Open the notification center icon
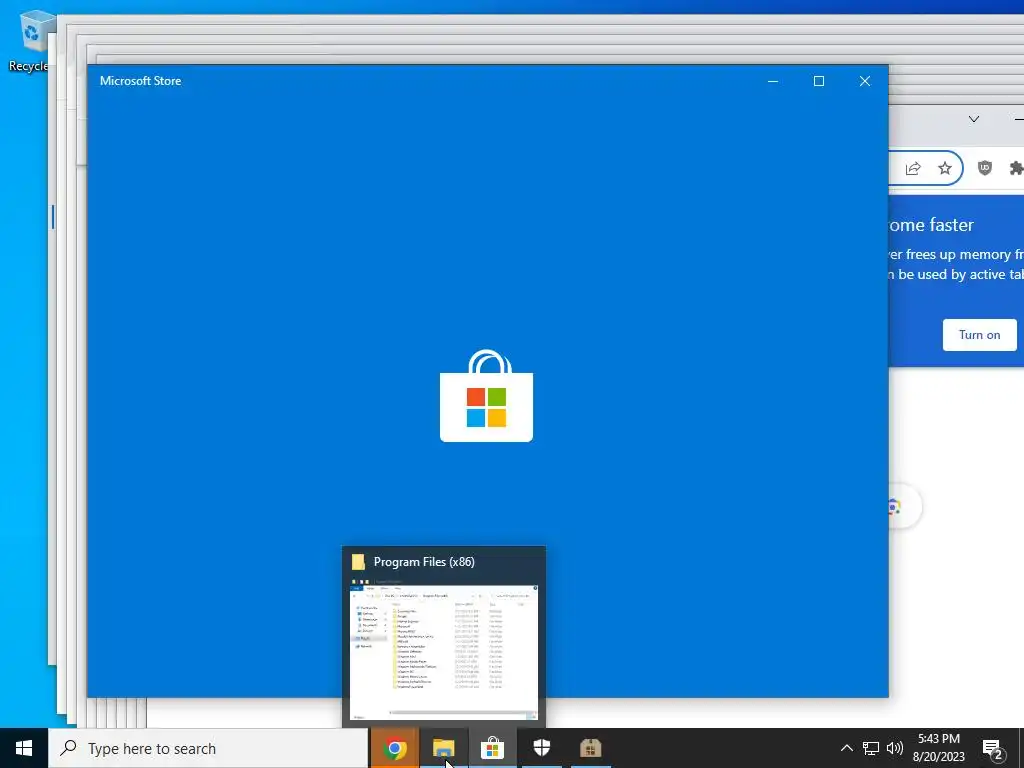The width and height of the screenshot is (1024, 768). [x=993, y=749]
